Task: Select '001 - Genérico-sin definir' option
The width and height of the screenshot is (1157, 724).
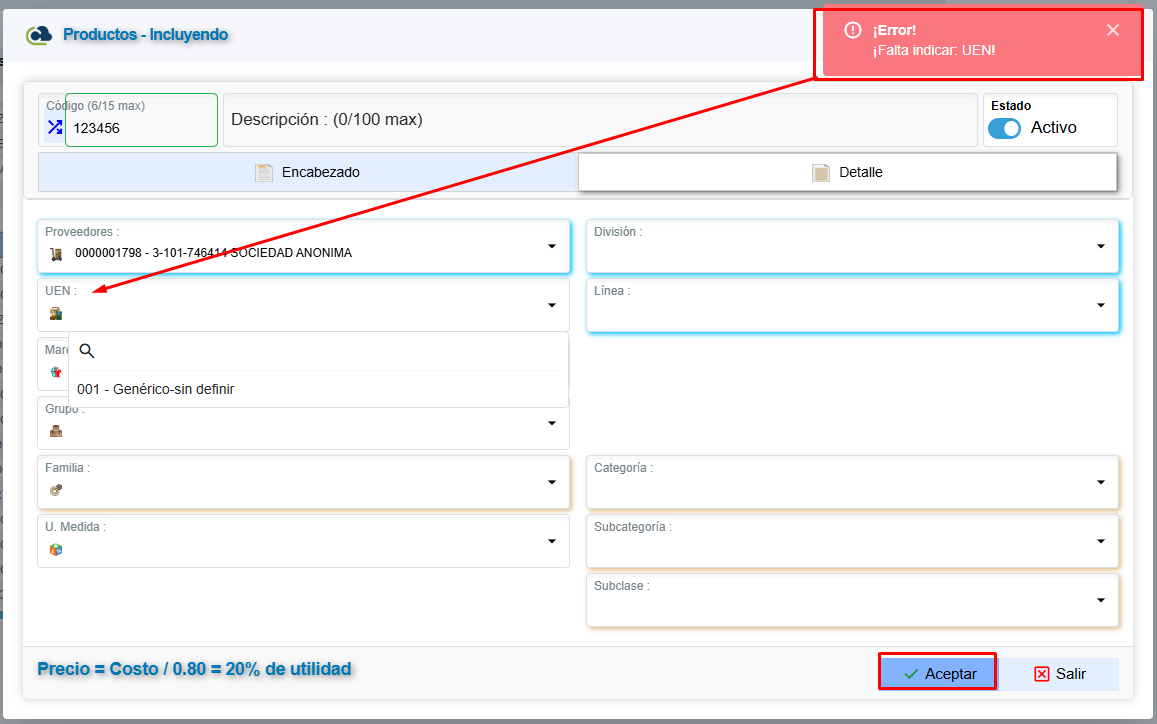Action: (318, 389)
